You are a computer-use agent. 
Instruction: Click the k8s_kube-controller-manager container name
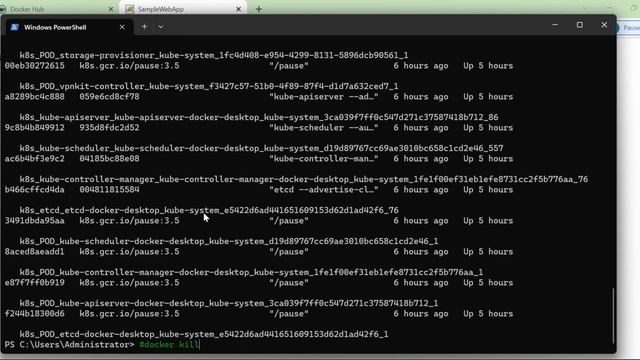point(304,179)
